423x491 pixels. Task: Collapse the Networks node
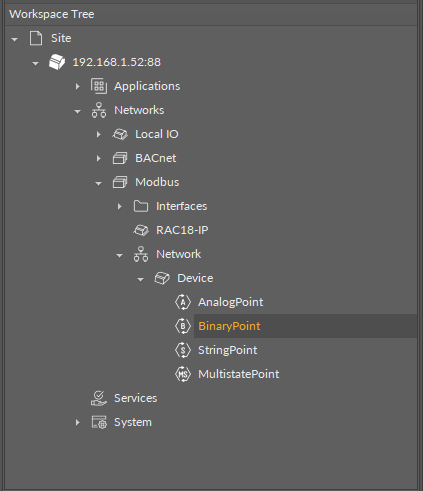[x=78, y=111]
